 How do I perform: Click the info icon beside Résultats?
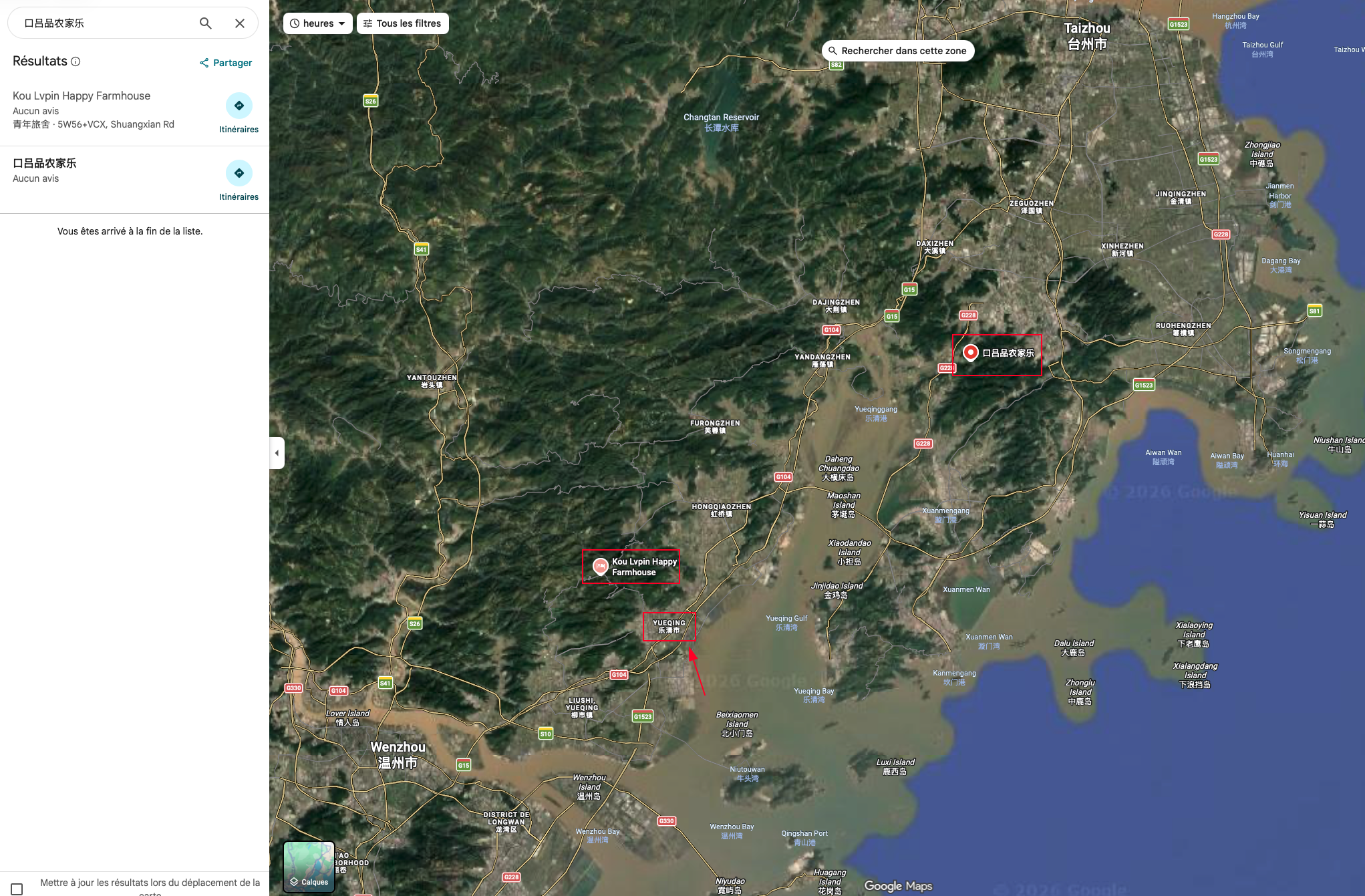(75, 61)
